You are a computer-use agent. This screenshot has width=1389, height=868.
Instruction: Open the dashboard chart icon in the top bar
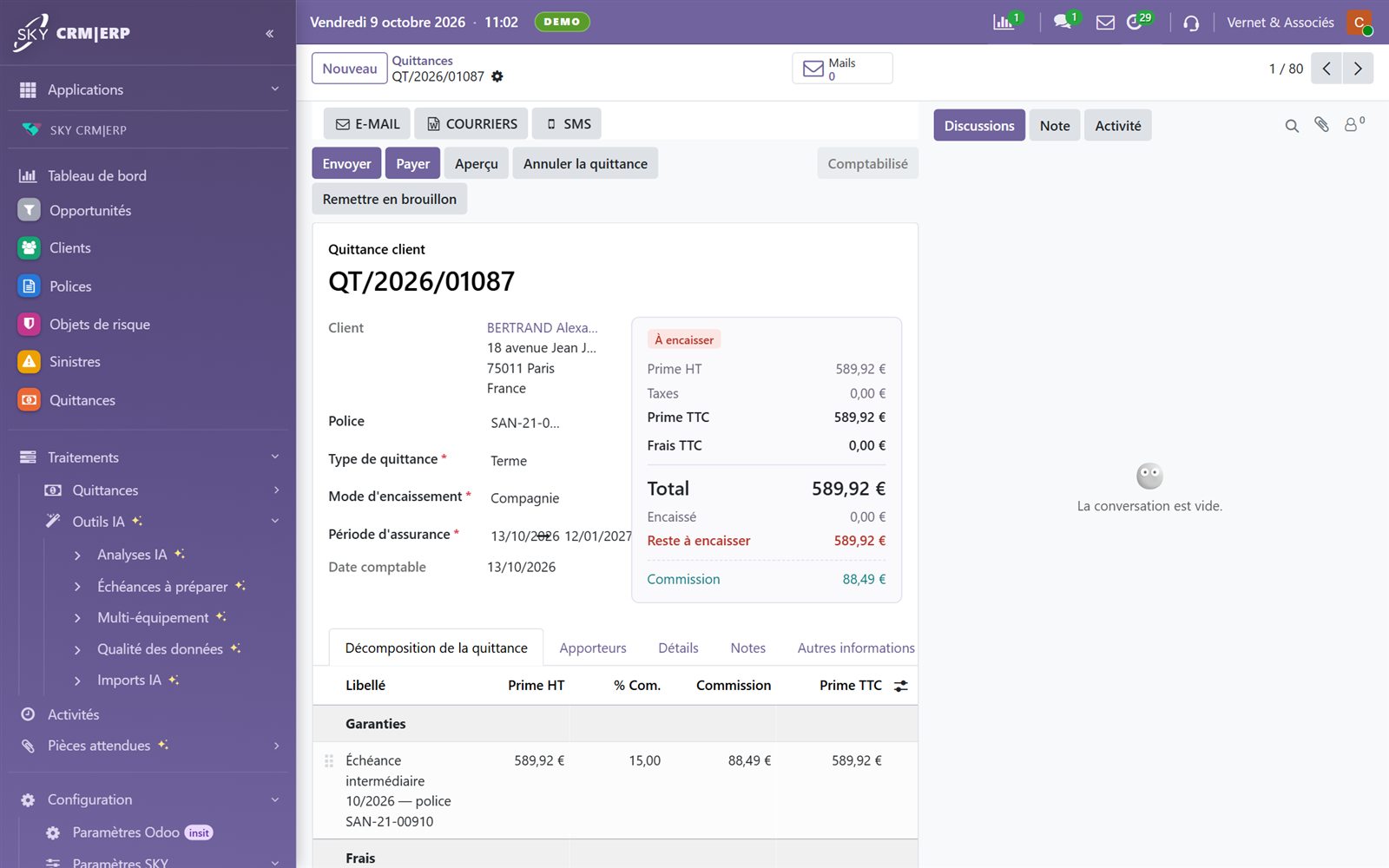[1004, 23]
